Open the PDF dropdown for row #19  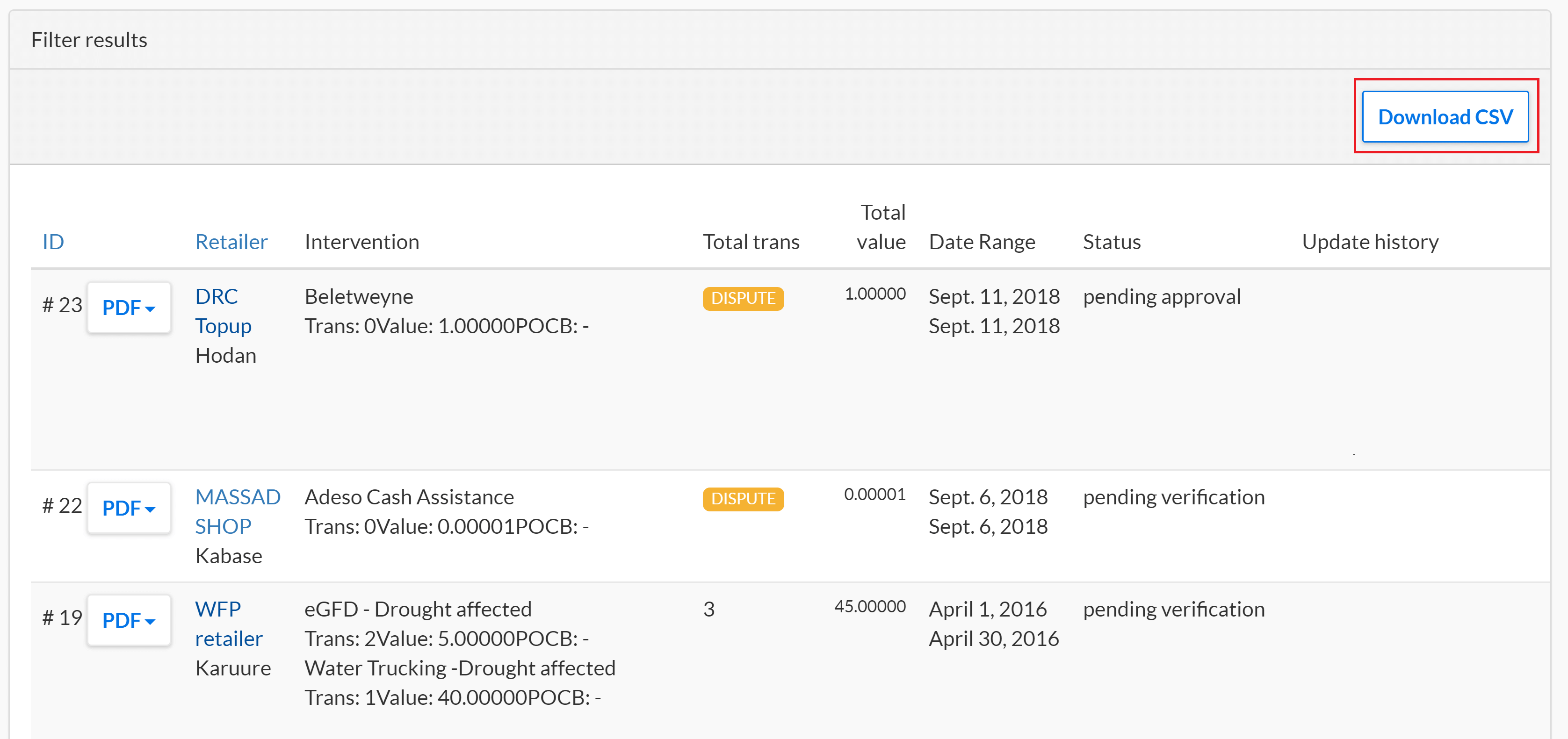tap(129, 620)
